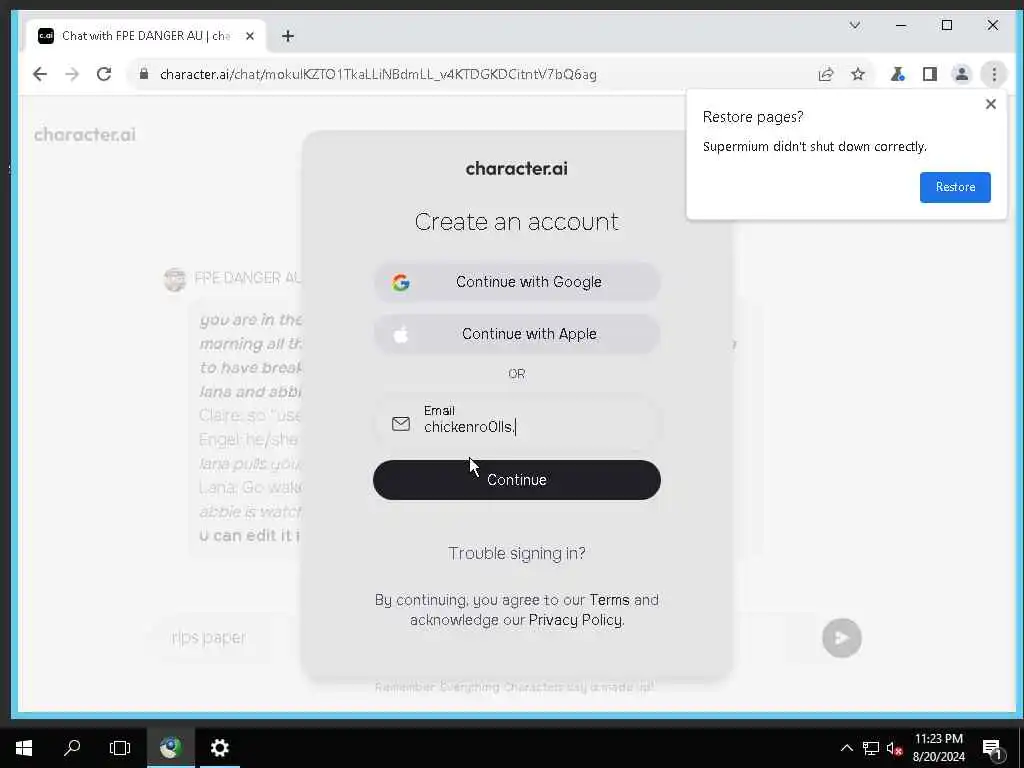This screenshot has width=1024, height=768.
Task: Toggle the browser side panel icon
Action: coord(930,74)
